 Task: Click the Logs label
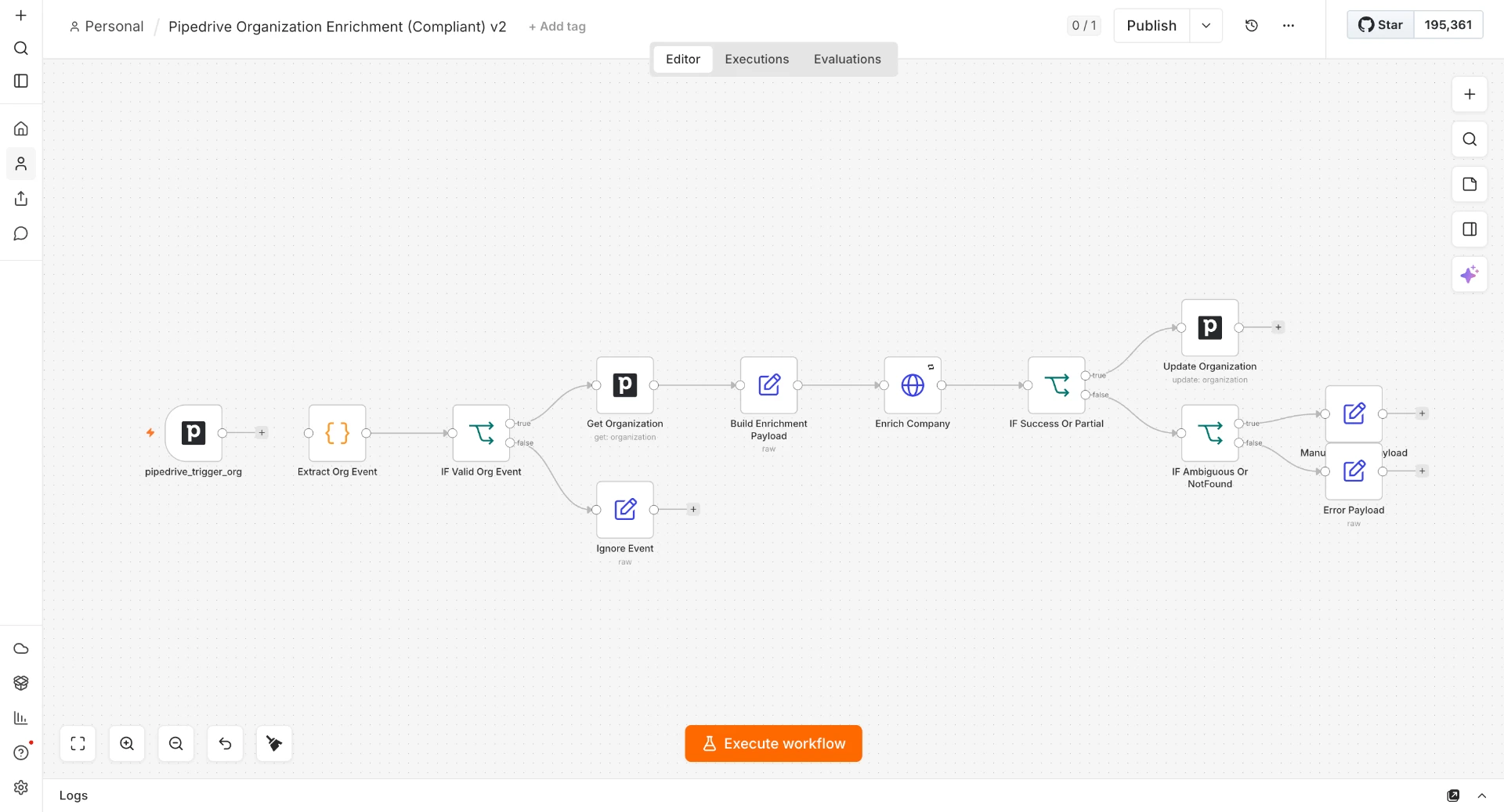click(74, 796)
